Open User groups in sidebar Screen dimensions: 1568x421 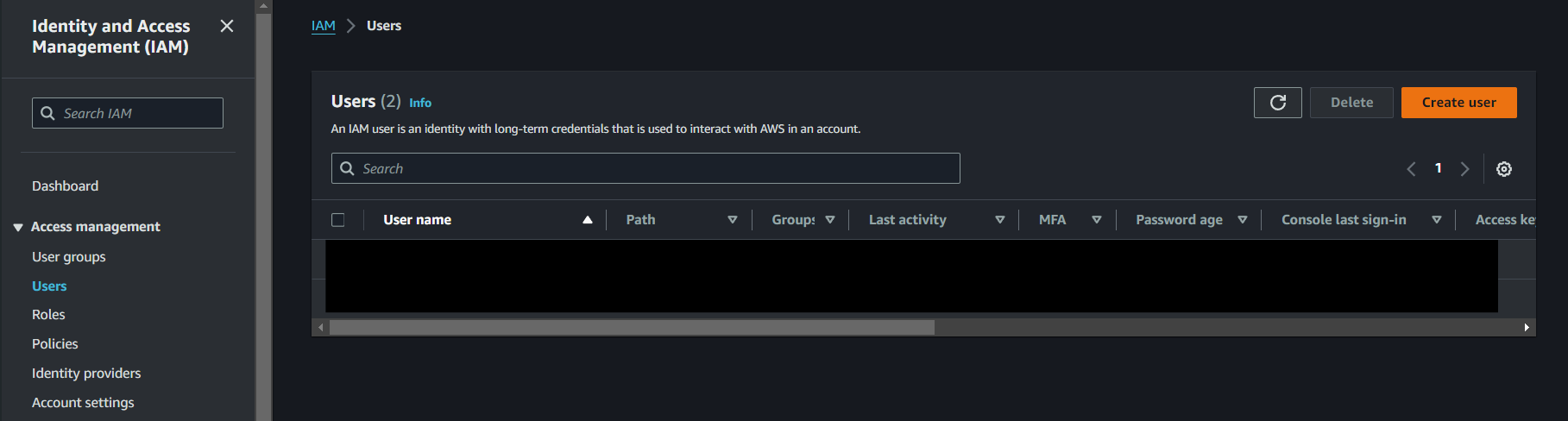pyautogui.click(x=69, y=257)
